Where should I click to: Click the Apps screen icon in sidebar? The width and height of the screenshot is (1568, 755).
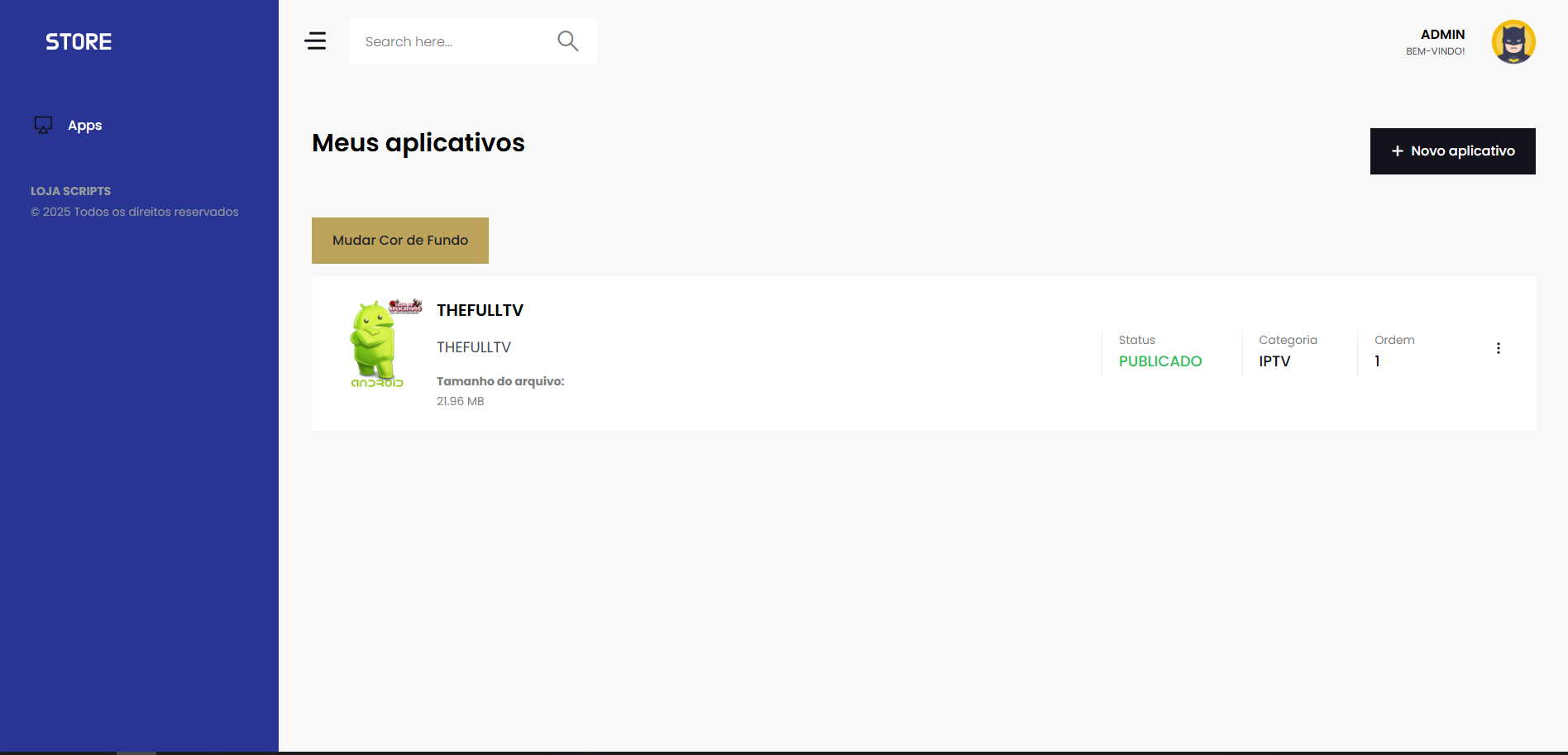pyautogui.click(x=43, y=125)
